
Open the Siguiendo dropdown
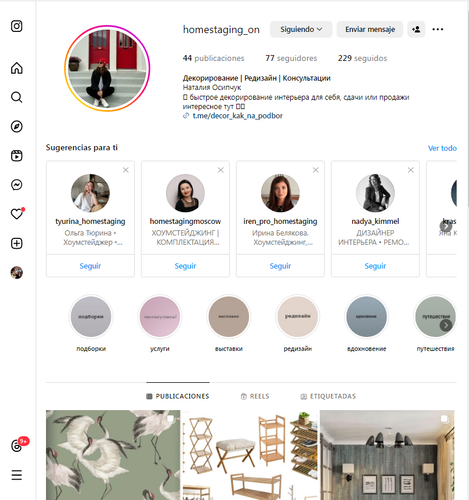301,29
